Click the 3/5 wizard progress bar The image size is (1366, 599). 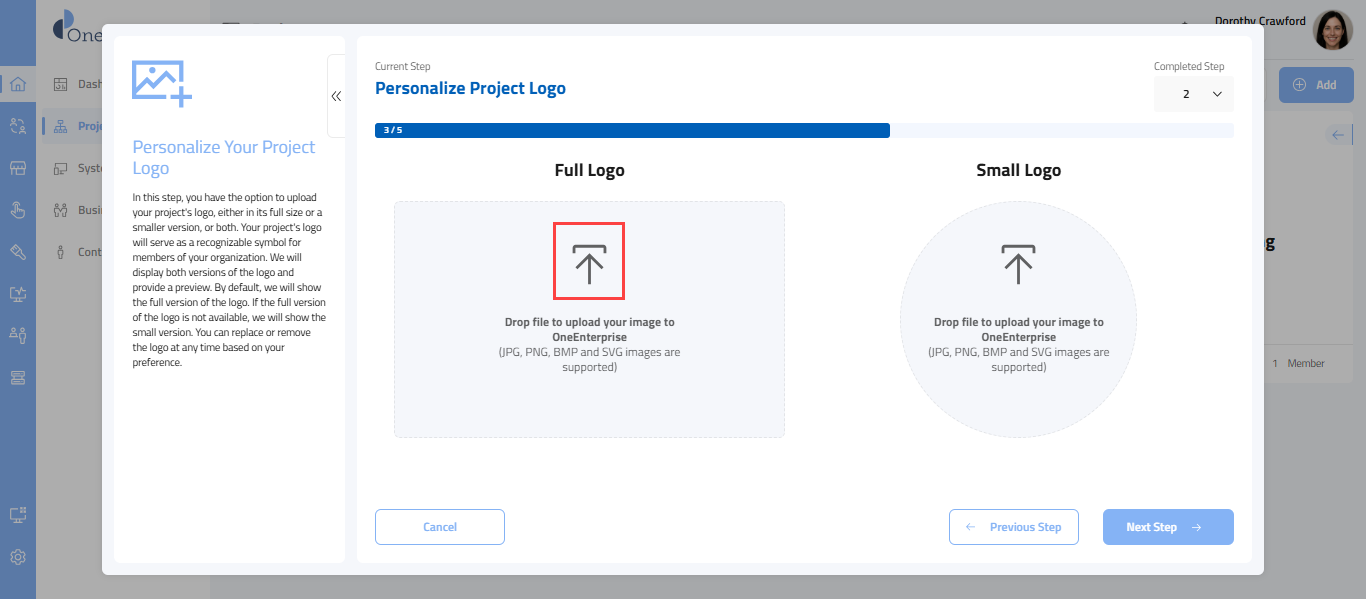[632, 130]
